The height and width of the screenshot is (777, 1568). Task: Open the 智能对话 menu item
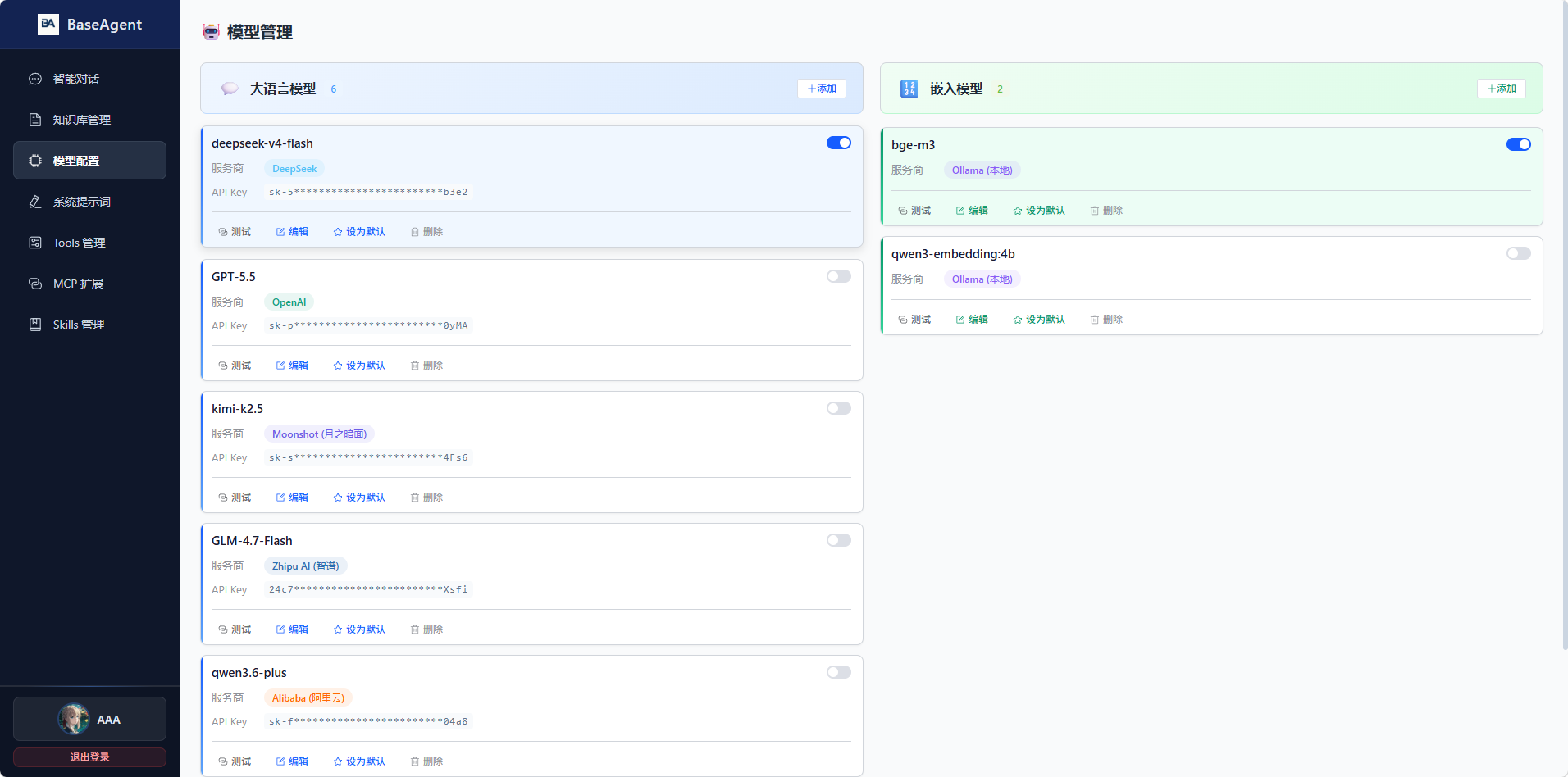[89, 79]
